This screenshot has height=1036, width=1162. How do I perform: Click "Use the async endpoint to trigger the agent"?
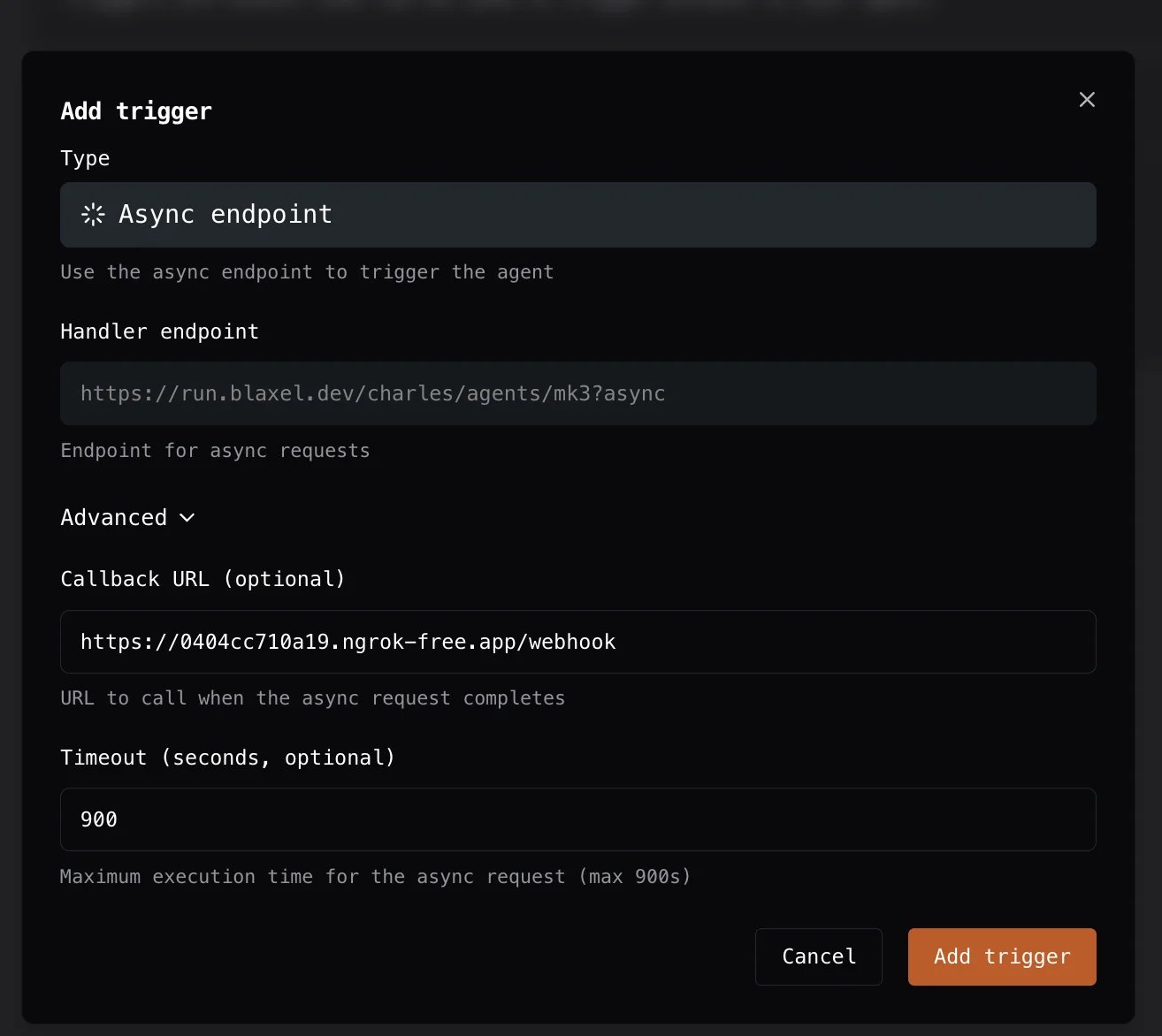point(307,272)
